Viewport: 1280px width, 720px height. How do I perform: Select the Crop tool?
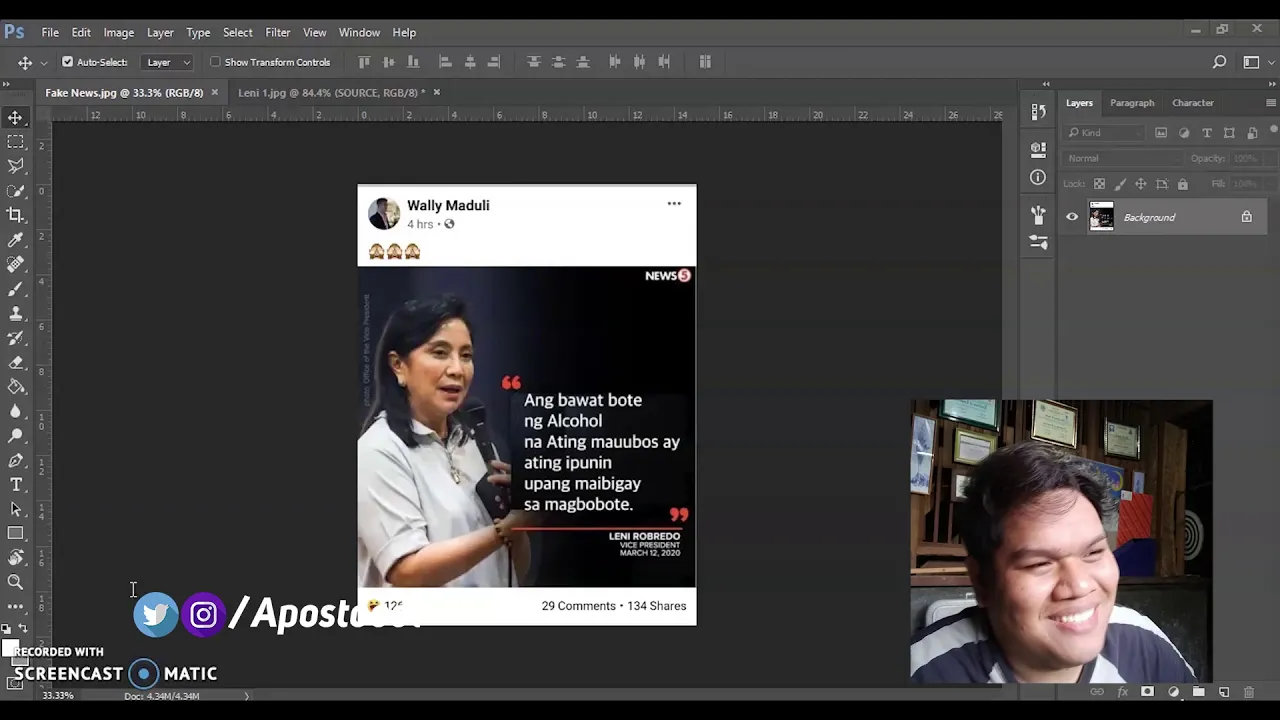tap(16, 215)
